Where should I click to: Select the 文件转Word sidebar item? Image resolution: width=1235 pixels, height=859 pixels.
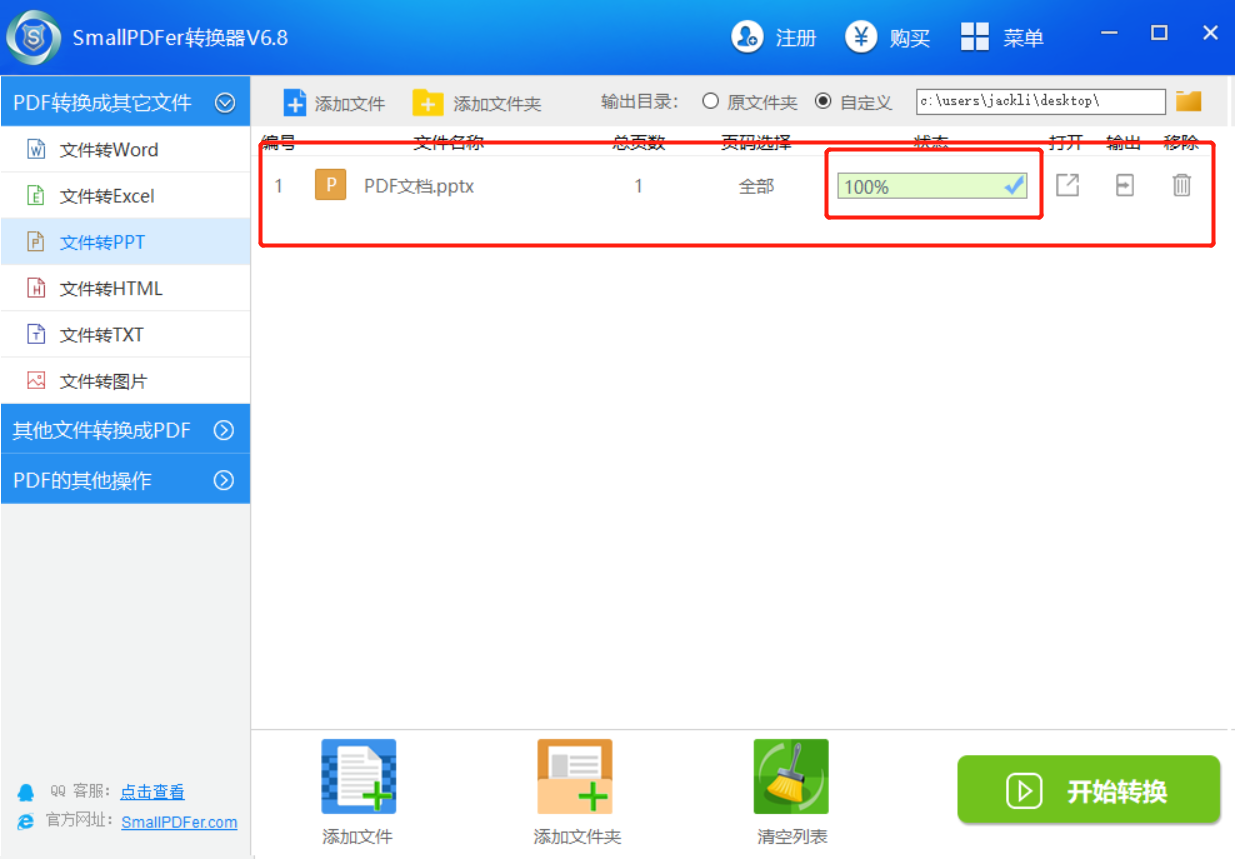125,150
